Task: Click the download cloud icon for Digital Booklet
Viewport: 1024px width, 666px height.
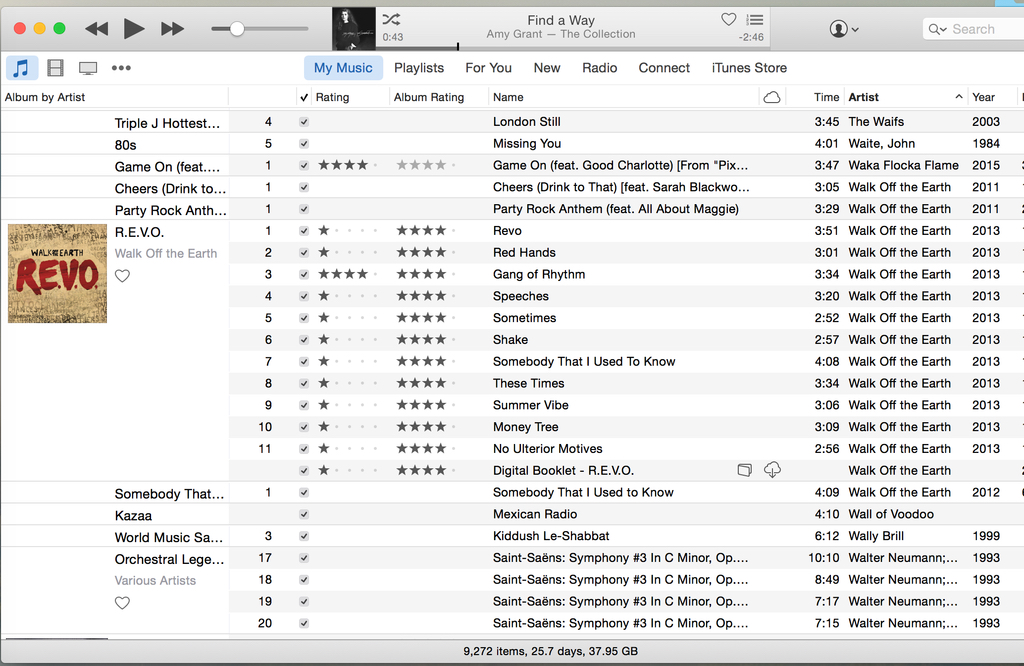Action: pyautogui.click(x=772, y=469)
